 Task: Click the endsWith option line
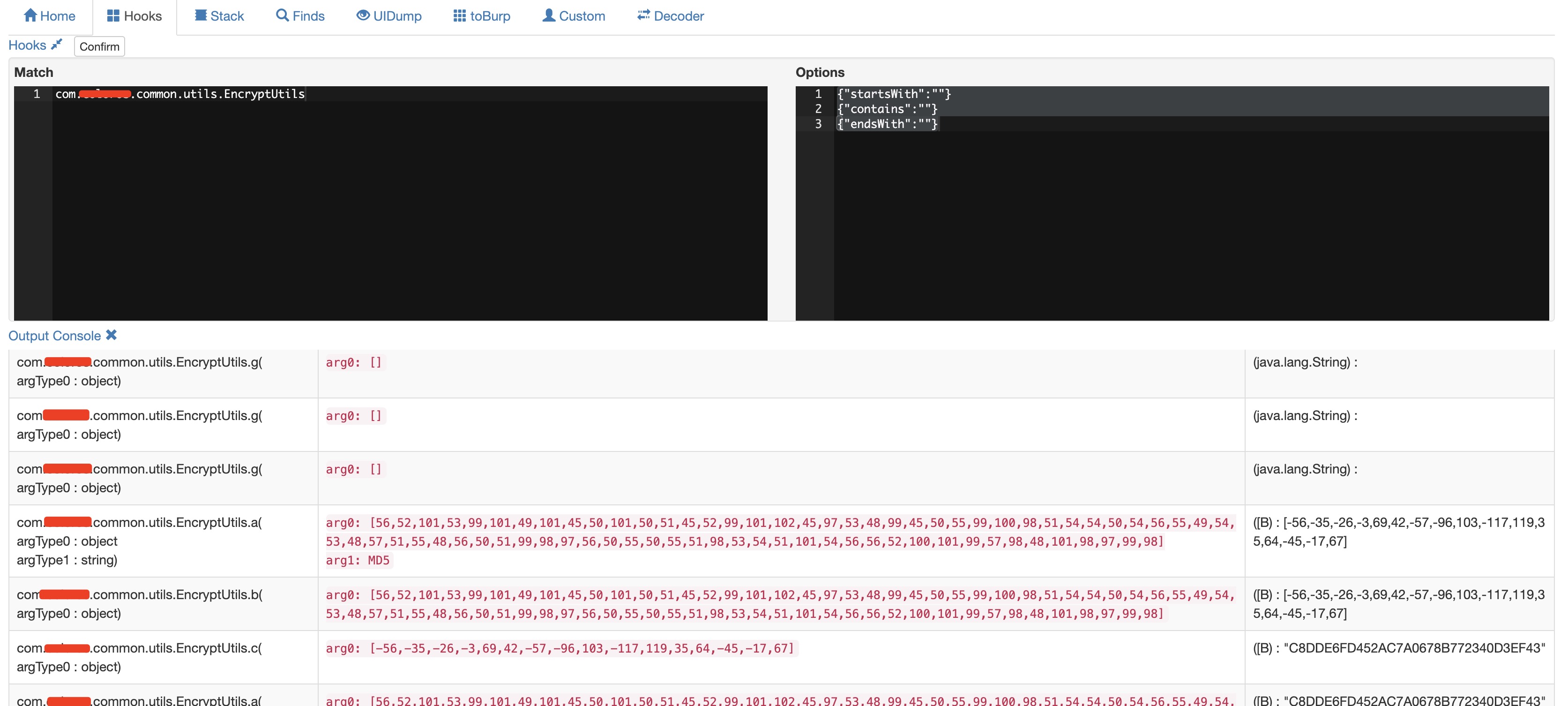point(1191,124)
